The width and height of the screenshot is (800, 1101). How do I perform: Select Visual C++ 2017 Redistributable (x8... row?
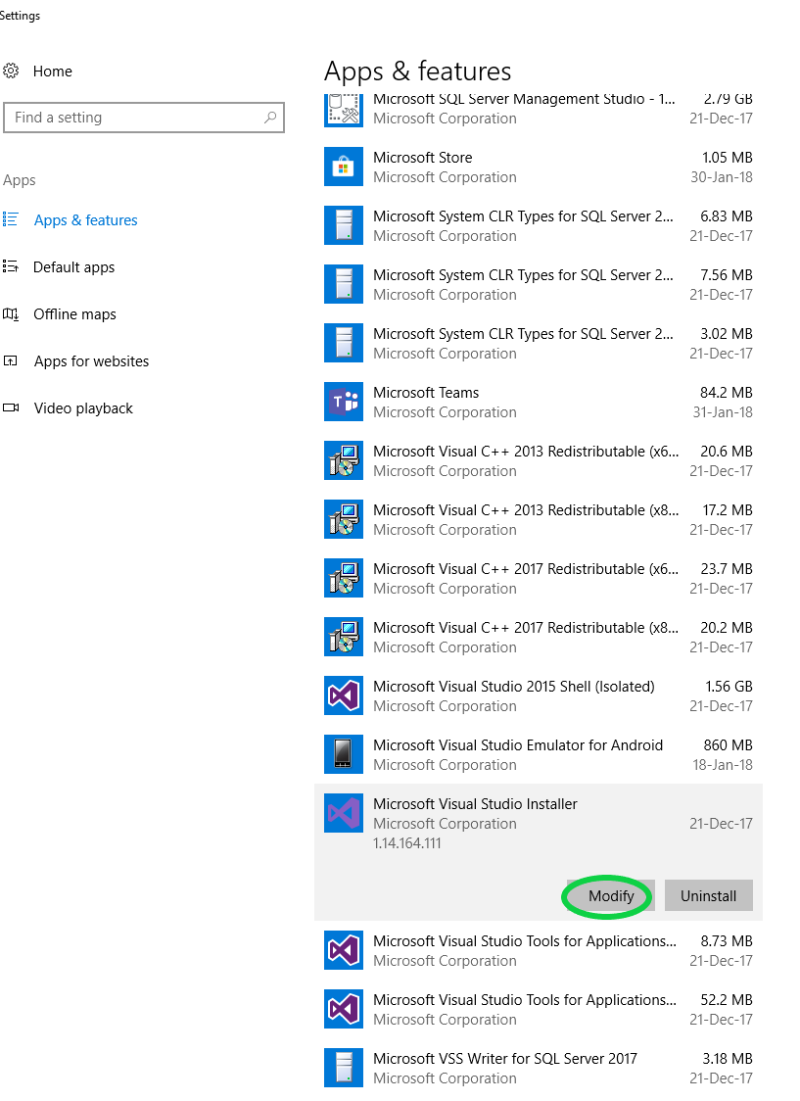[538, 637]
